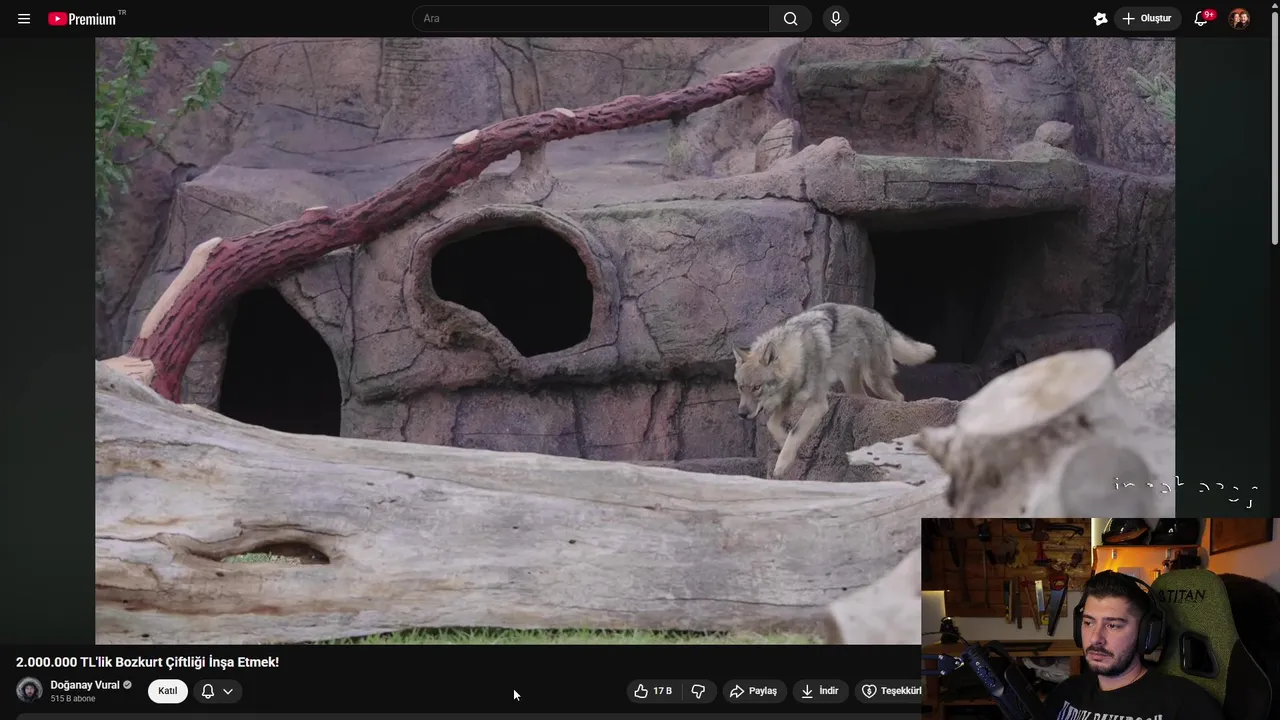Viewport: 1280px width, 720px height.
Task: Open Doğanay Vural channel avatar
Action: 29,690
